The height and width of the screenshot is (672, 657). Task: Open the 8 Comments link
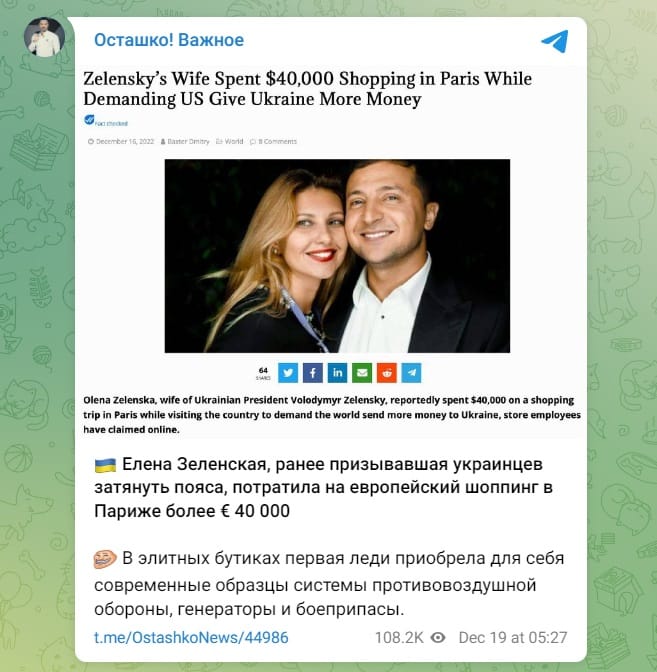click(273, 141)
